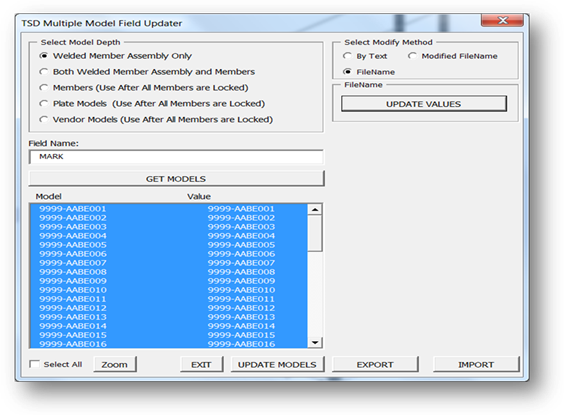Click the UPDATE VALUES button
Image resolution: width=564 pixels, height=415 pixels.
click(x=424, y=104)
